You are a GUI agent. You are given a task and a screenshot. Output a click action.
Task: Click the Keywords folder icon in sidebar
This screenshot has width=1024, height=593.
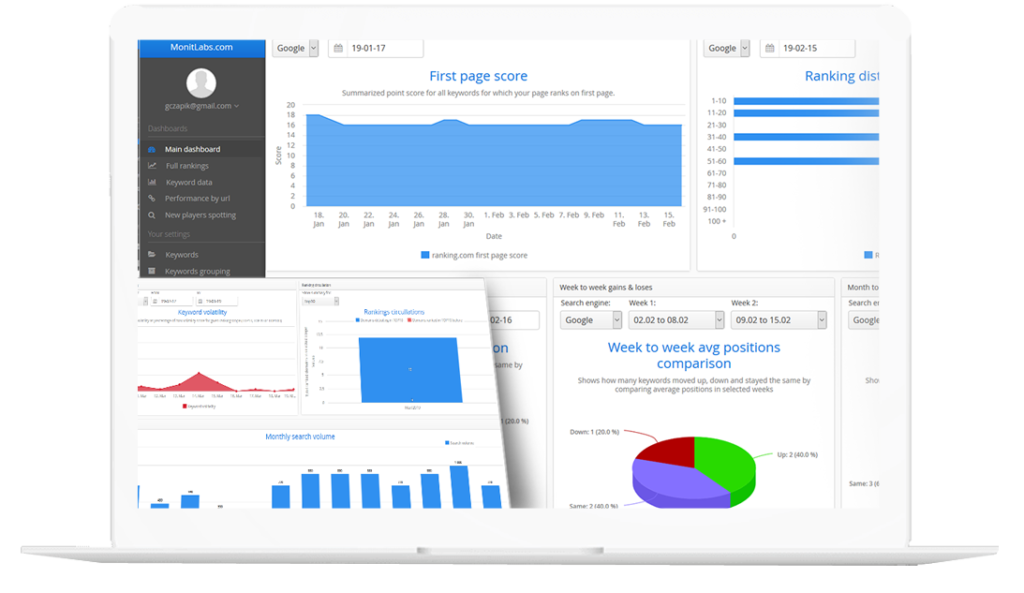tap(152, 255)
